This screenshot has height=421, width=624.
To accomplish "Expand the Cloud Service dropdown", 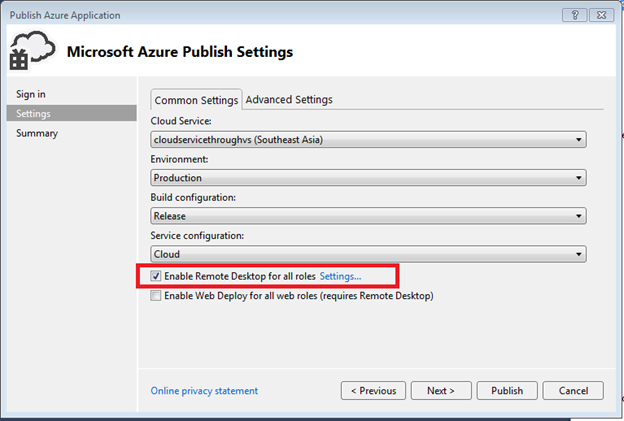I will 580,140.
